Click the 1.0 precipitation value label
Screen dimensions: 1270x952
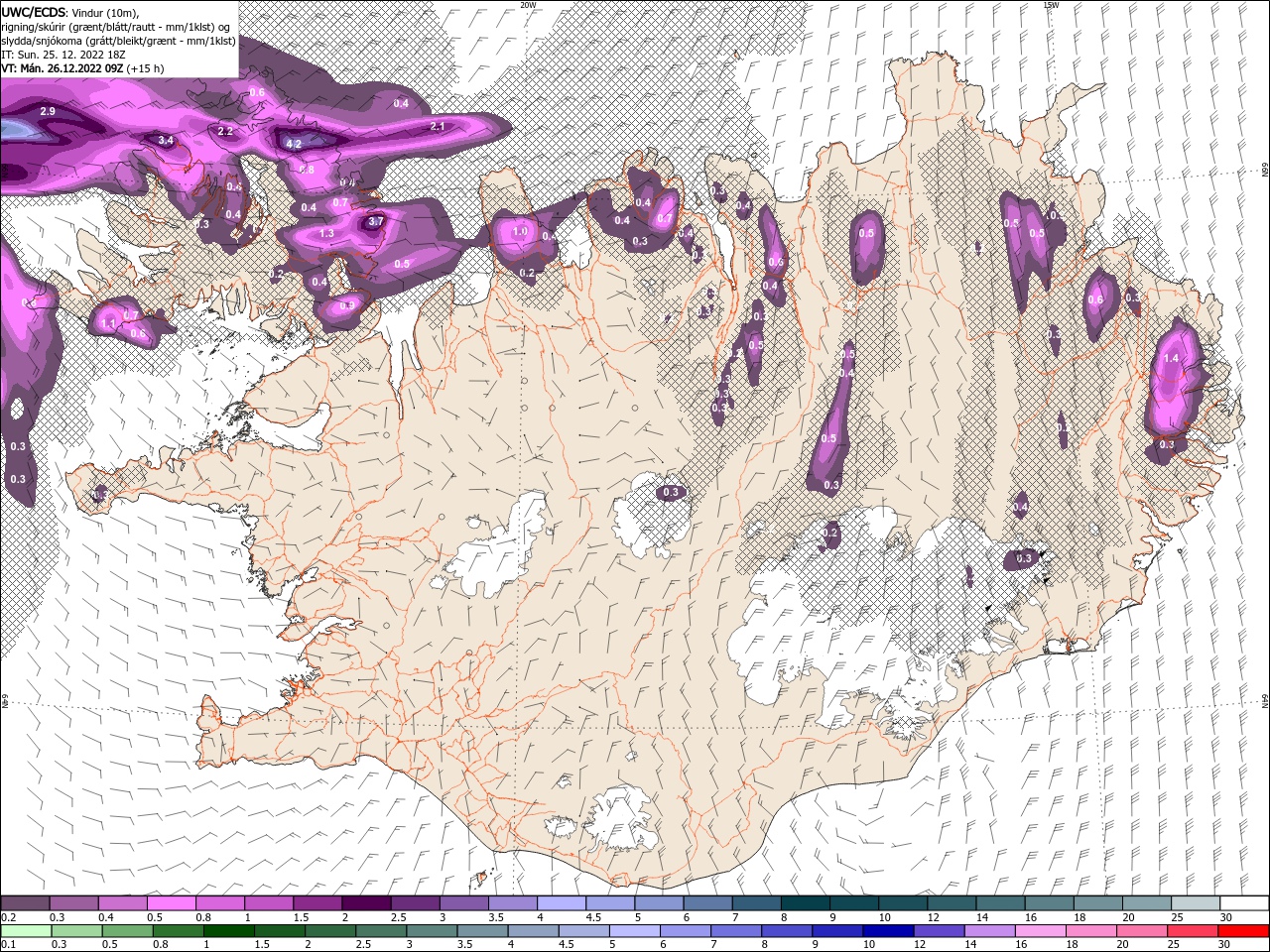(519, 232)
